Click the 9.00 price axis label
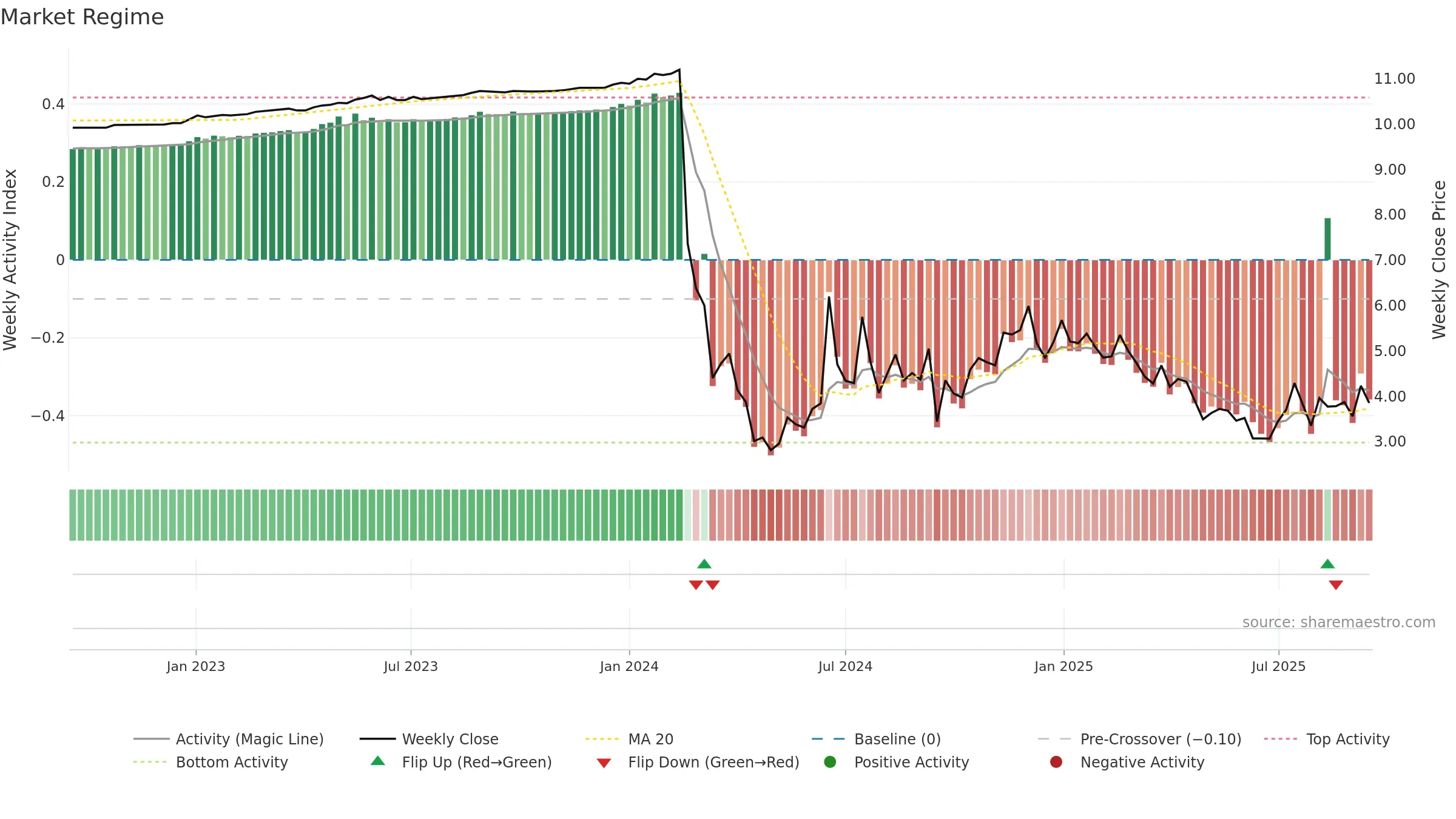This screenshot has width=1456, height=819. click(1390, 170)
